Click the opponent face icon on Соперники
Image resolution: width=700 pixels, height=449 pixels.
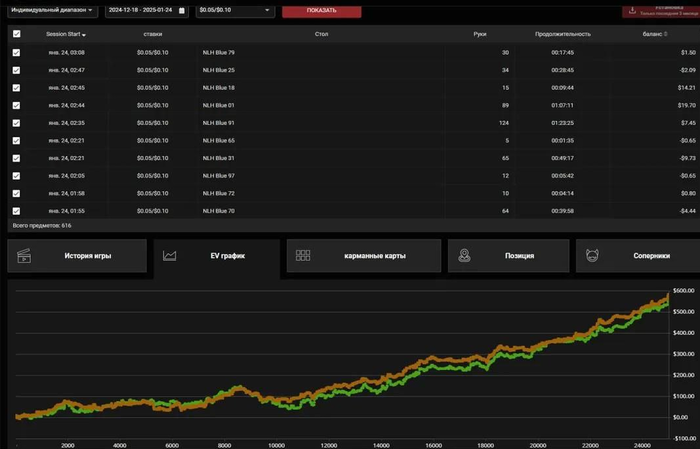click(x=592, y=256)
